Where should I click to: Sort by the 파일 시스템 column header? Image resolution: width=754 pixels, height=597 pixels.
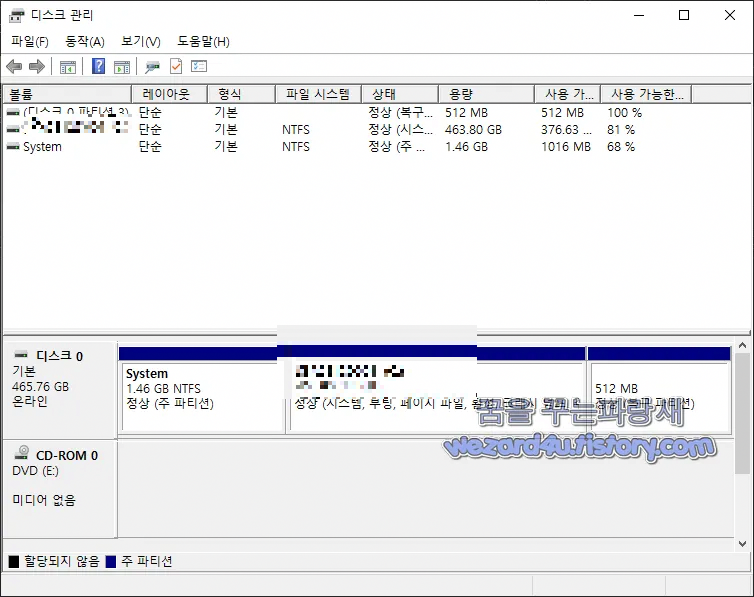318,94
